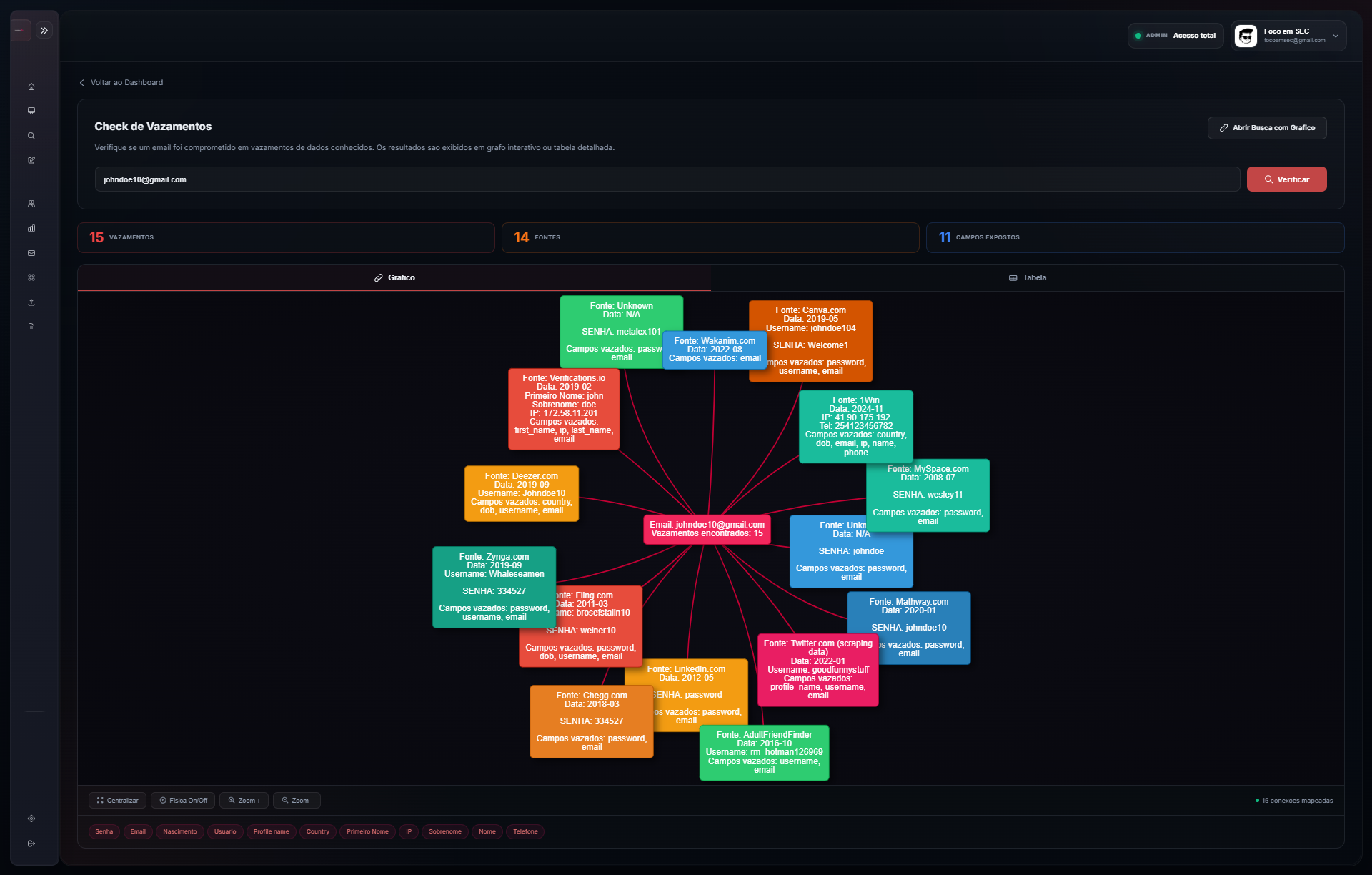
Task: Open the settings gear icon in the sidebar
Action: tap(31, 819)
